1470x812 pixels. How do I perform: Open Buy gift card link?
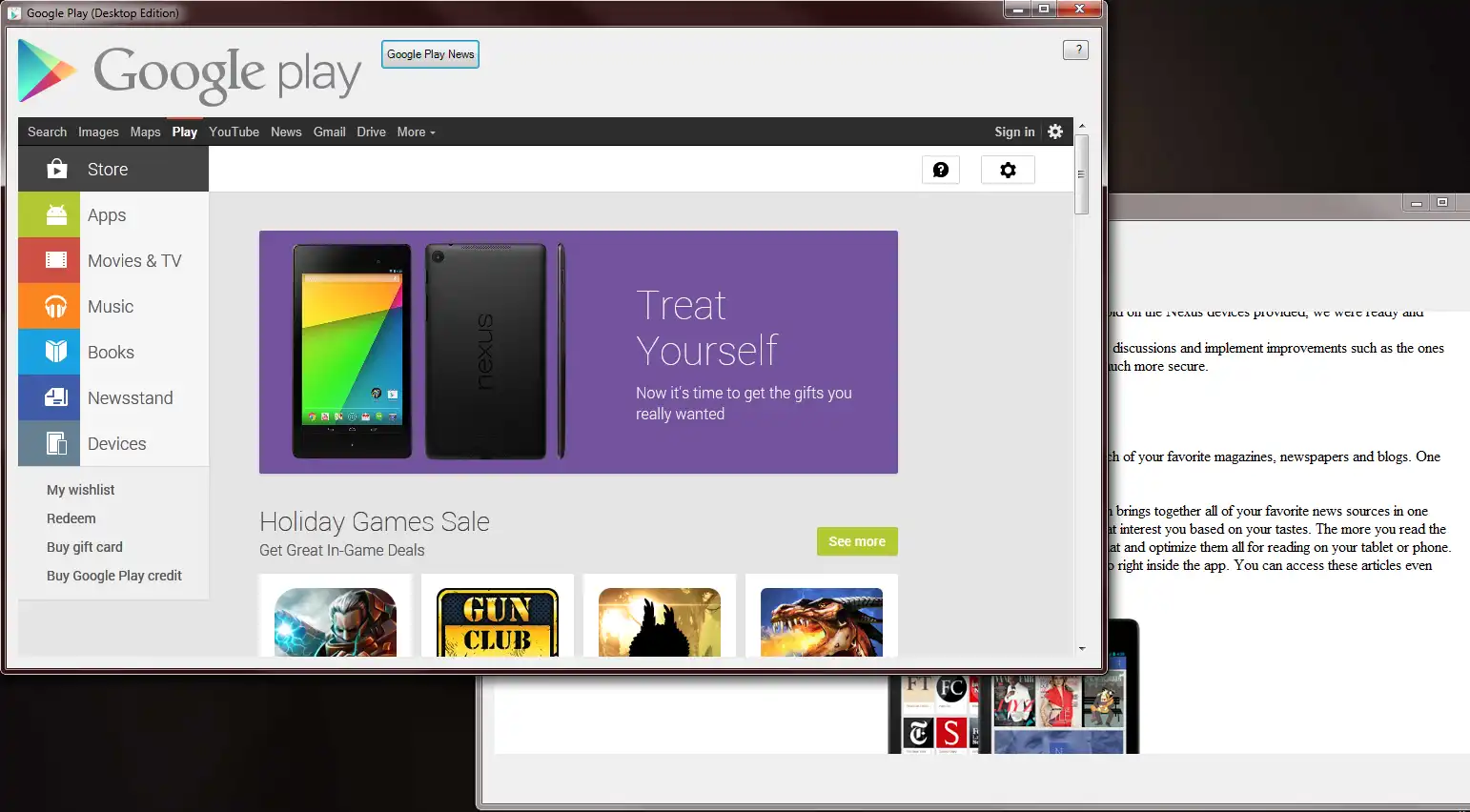(x=85, y=547)
